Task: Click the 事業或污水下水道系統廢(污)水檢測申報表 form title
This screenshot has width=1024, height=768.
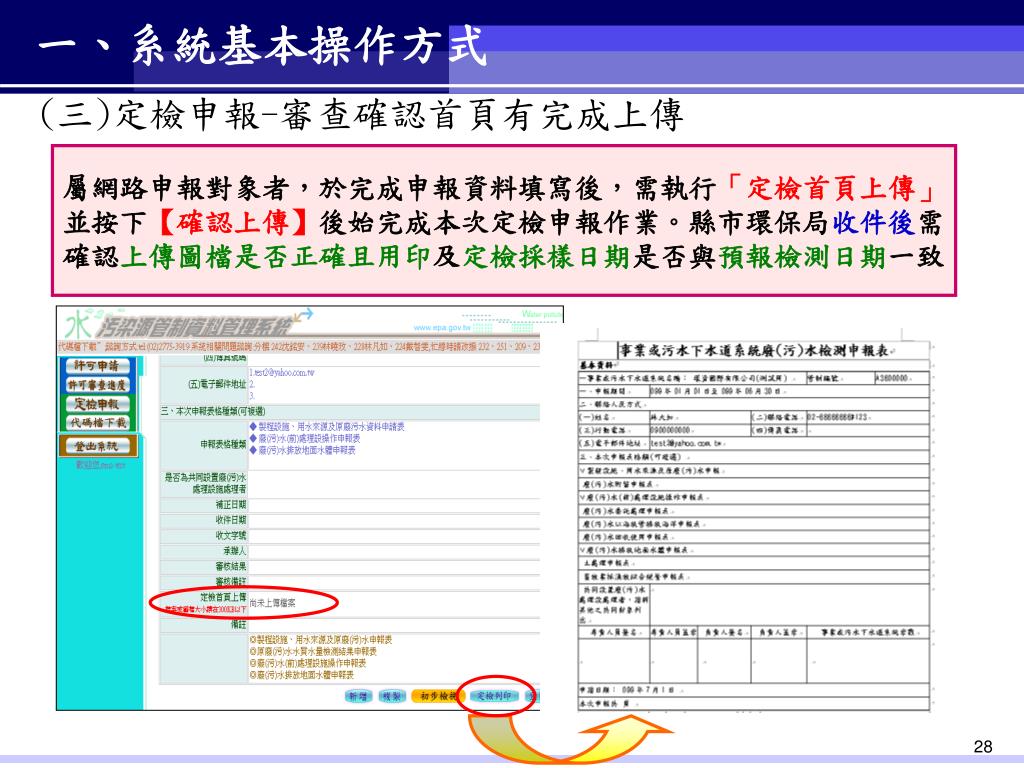Action: point(754,351)
